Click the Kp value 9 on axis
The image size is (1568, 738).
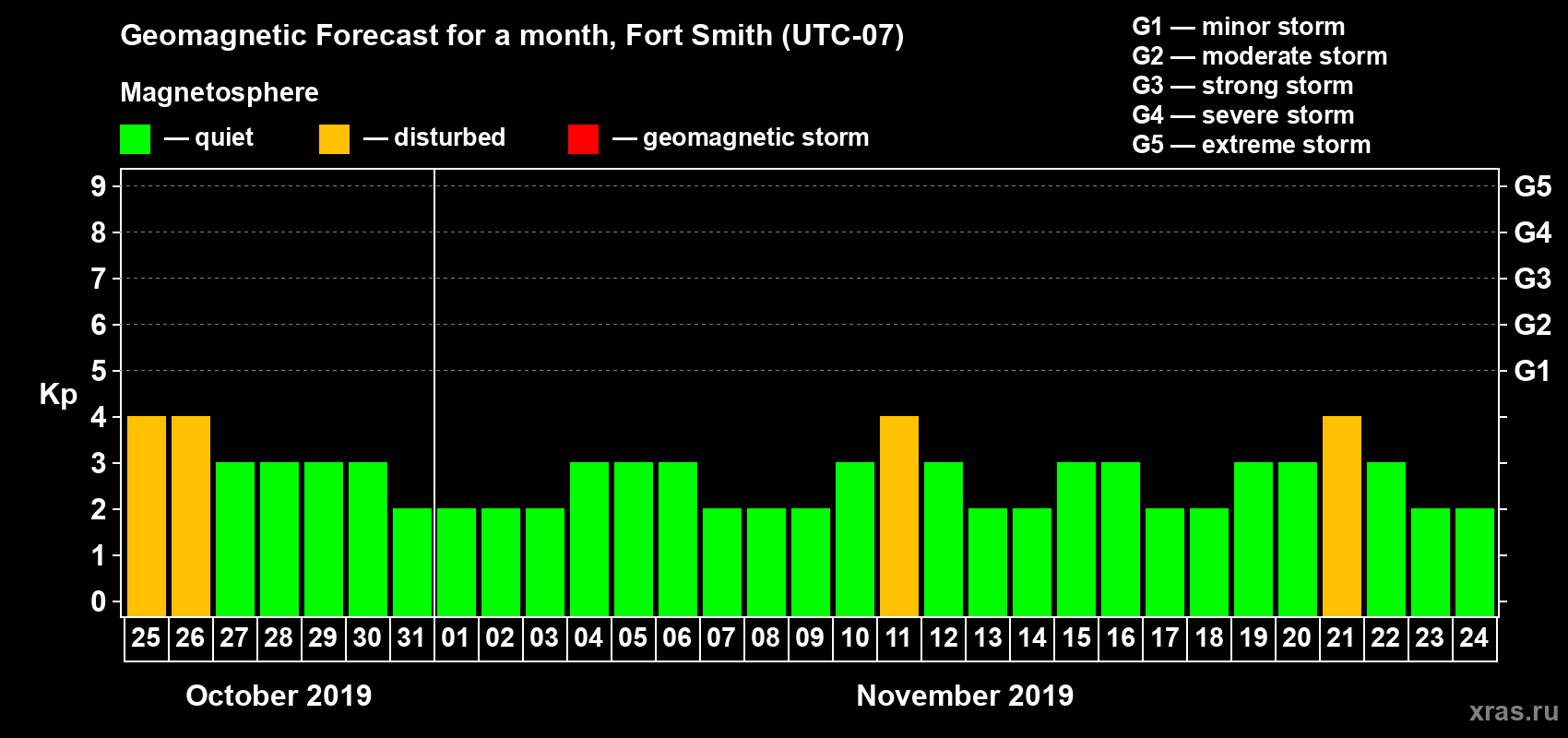99,186
